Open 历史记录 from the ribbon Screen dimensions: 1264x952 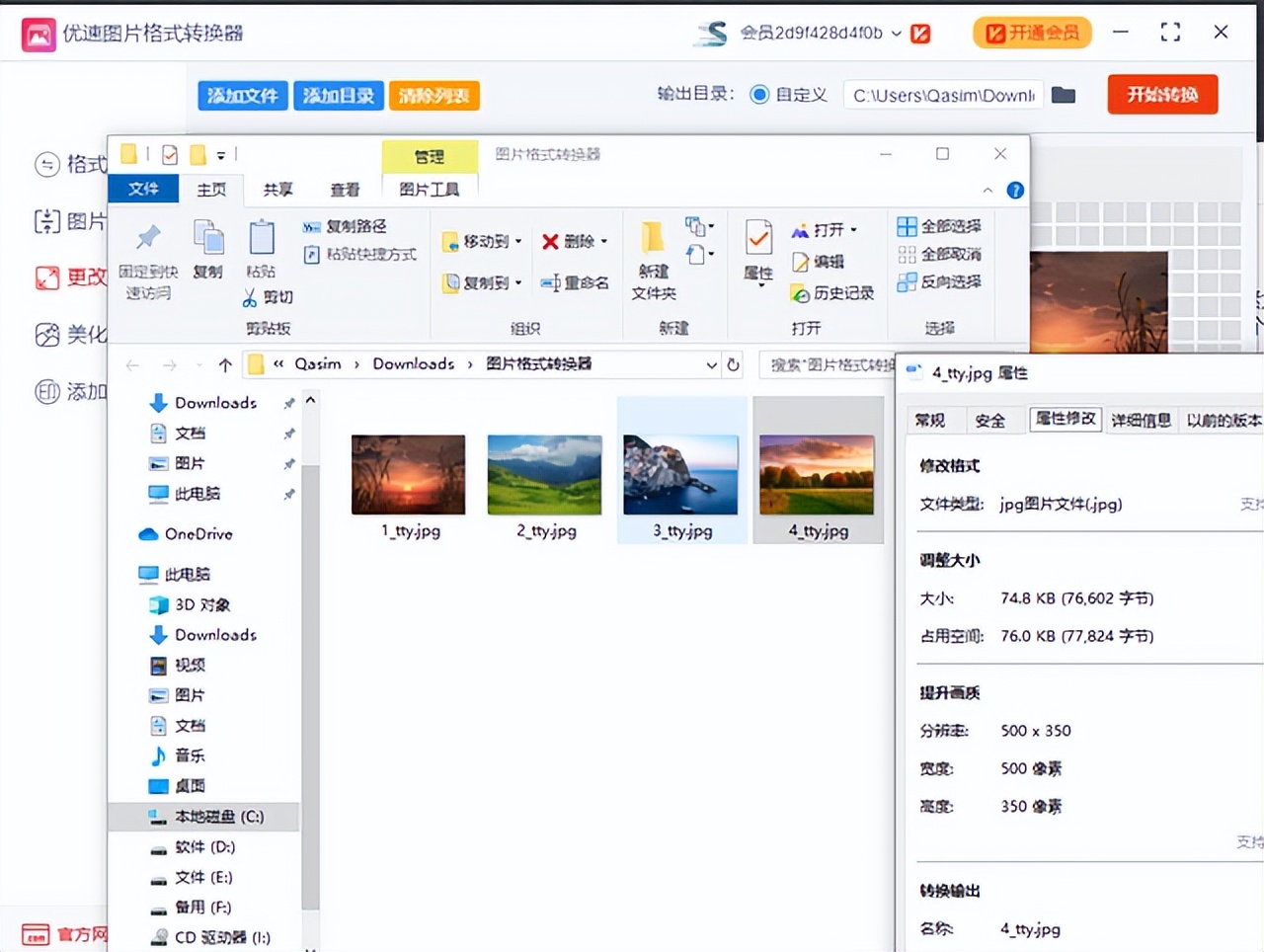832,293
